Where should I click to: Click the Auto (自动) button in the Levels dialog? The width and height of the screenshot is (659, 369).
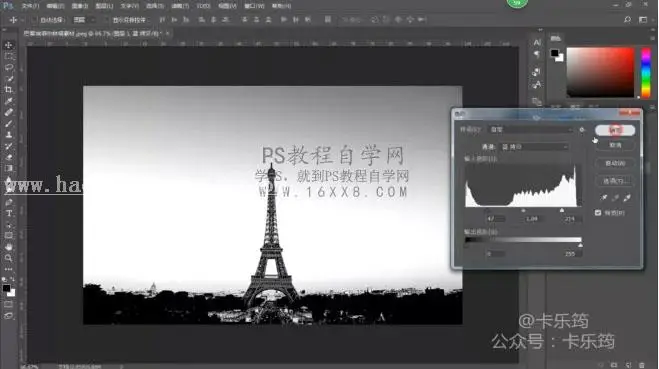point(615,163)
